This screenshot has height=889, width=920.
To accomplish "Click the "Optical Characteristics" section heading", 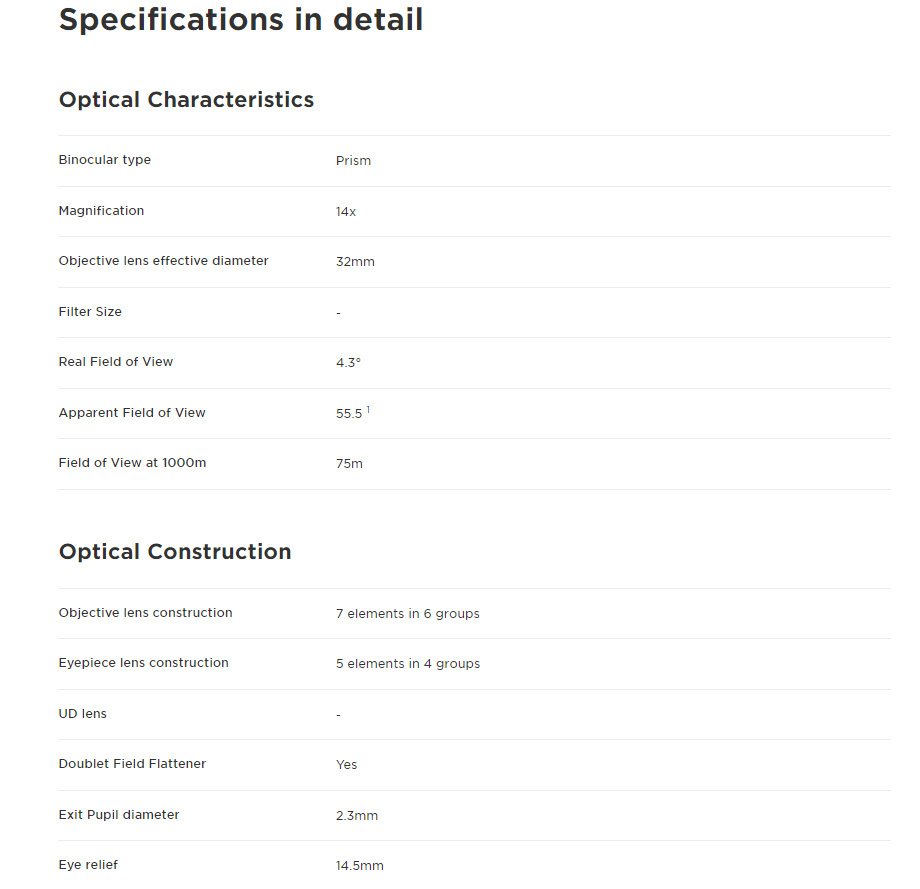I will click(x=186, y=100).
